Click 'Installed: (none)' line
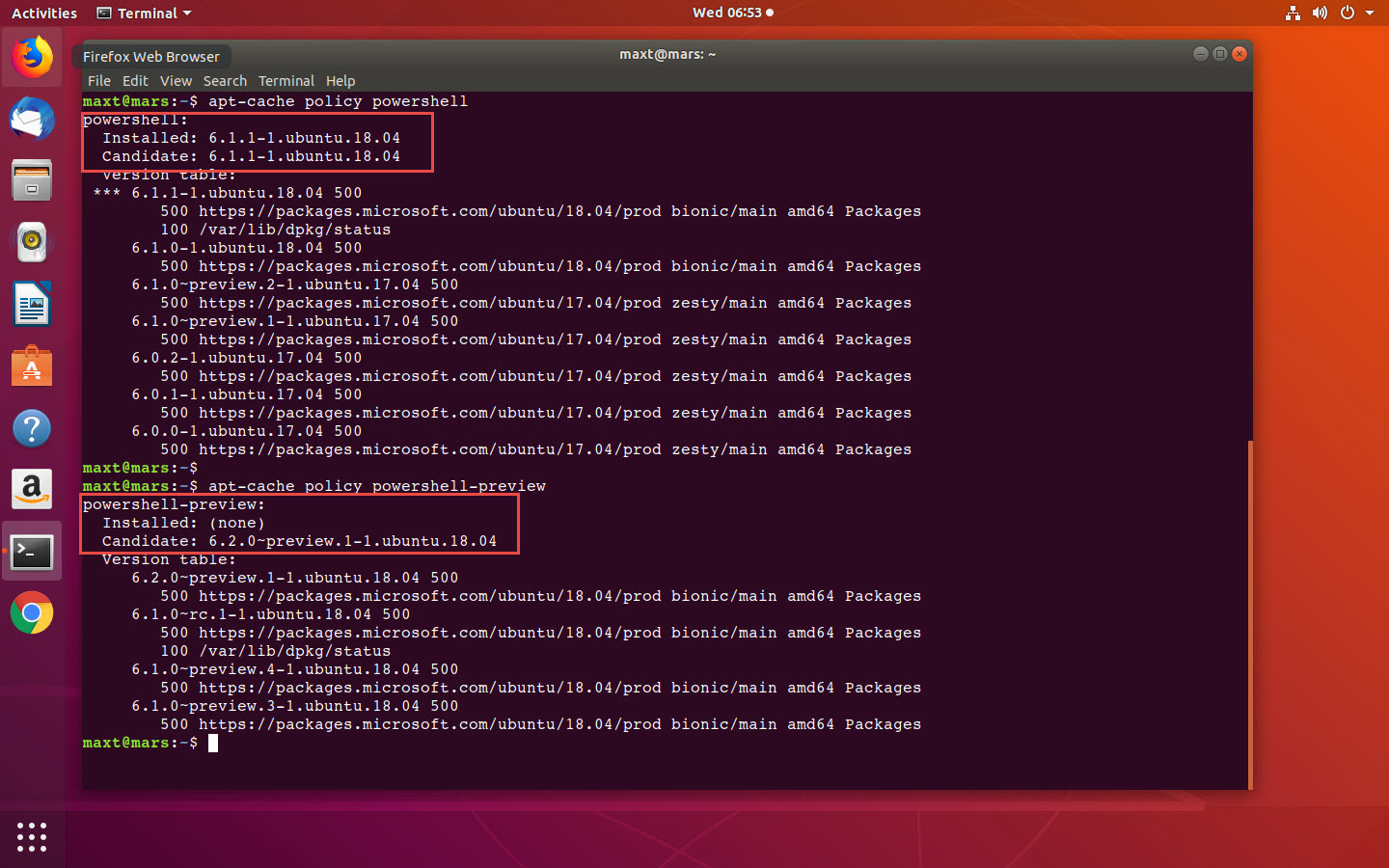Screen dimensions: 1389x868 pos(183,523)
